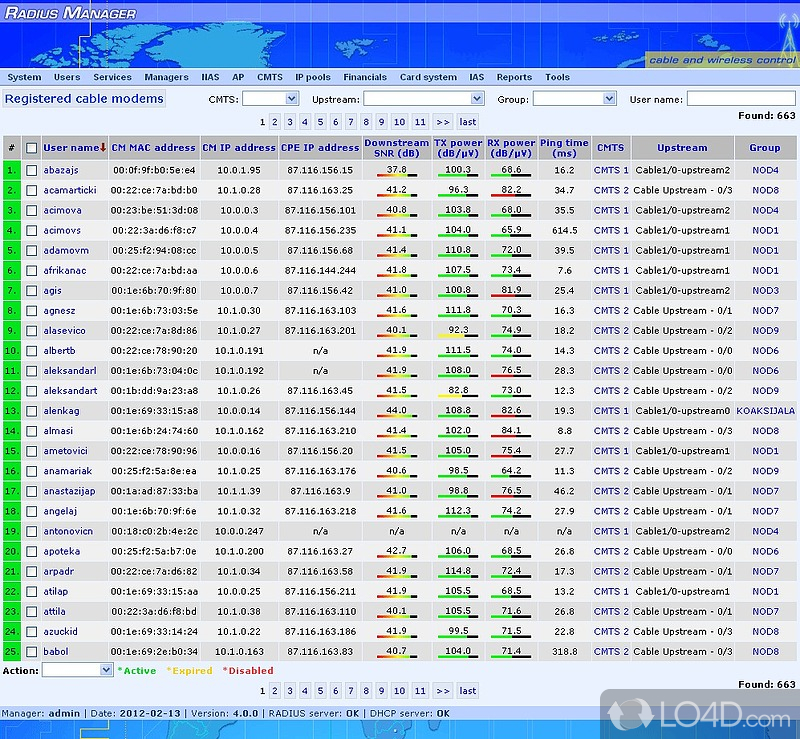Open the Action dropdown below the table
Viewport: 800px width, 739px height.
pos(76,670)
